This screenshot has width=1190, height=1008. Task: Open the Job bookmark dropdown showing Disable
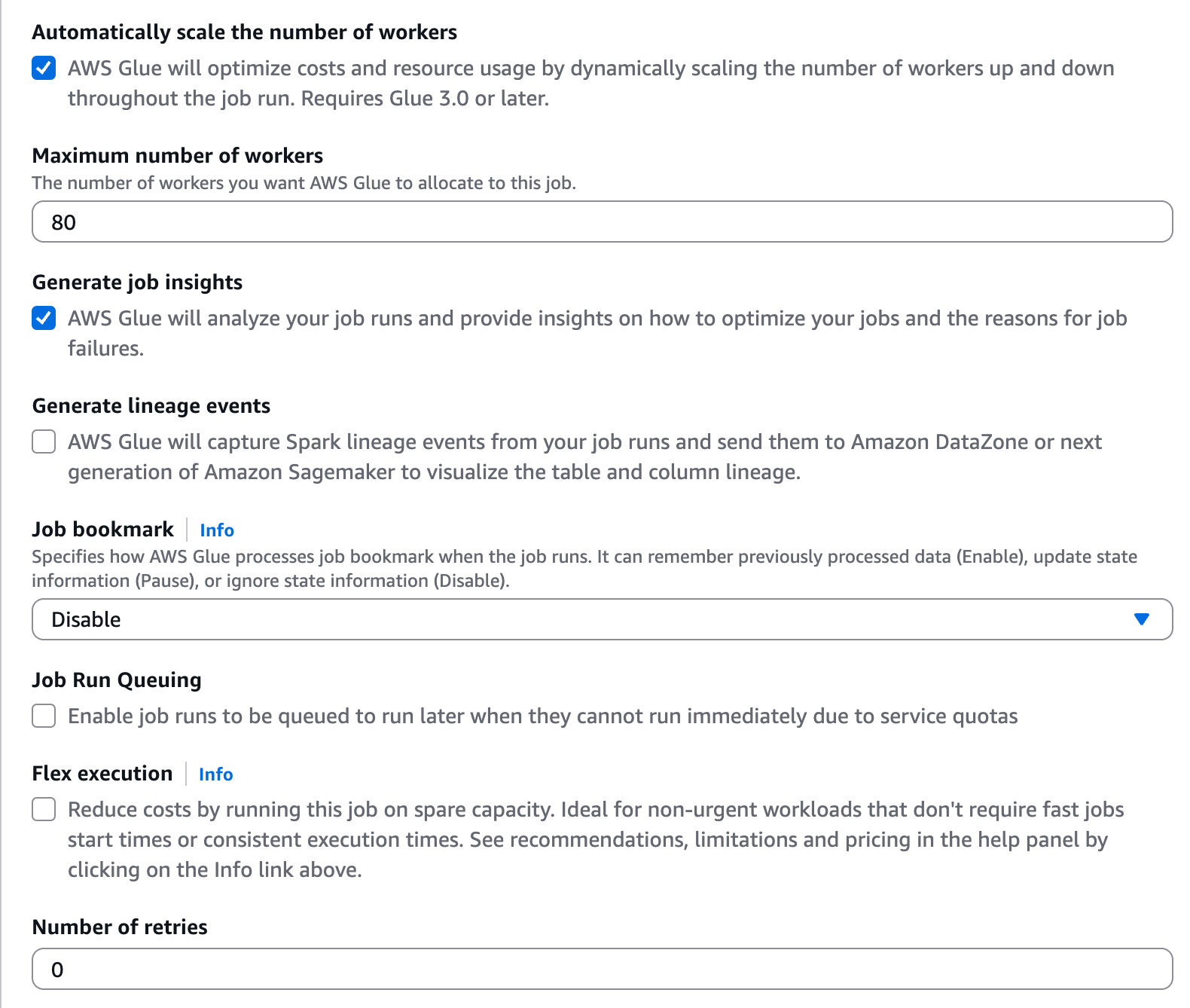pyautogui.click(x=587, y=619)
